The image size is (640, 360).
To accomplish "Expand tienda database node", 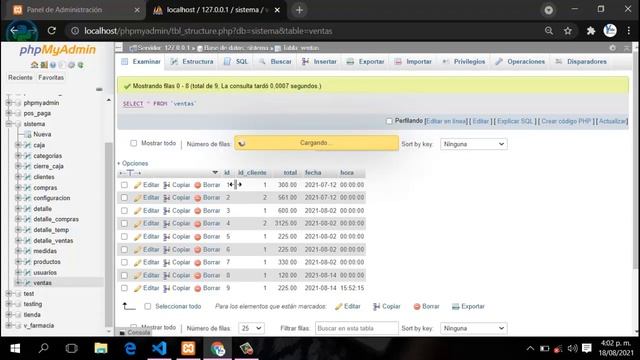I will [9, 315].
